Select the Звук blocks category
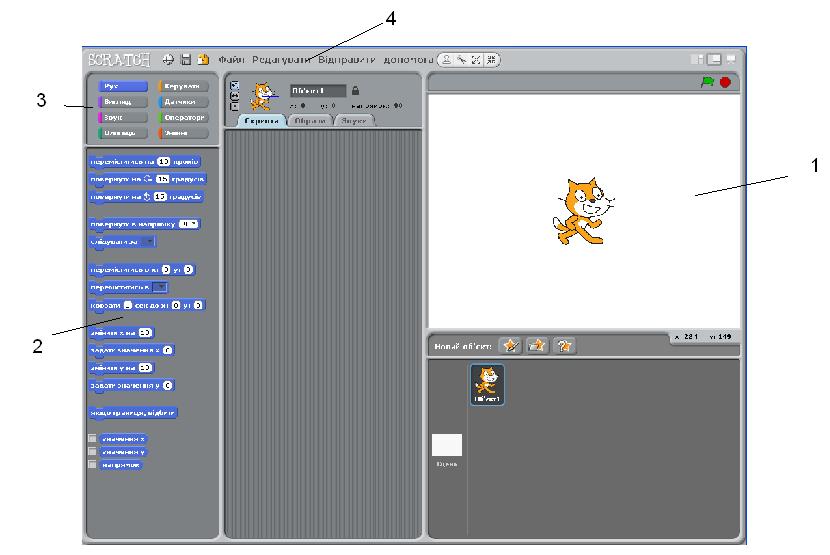This screenshot has width=830, height=555. (122, 117)
